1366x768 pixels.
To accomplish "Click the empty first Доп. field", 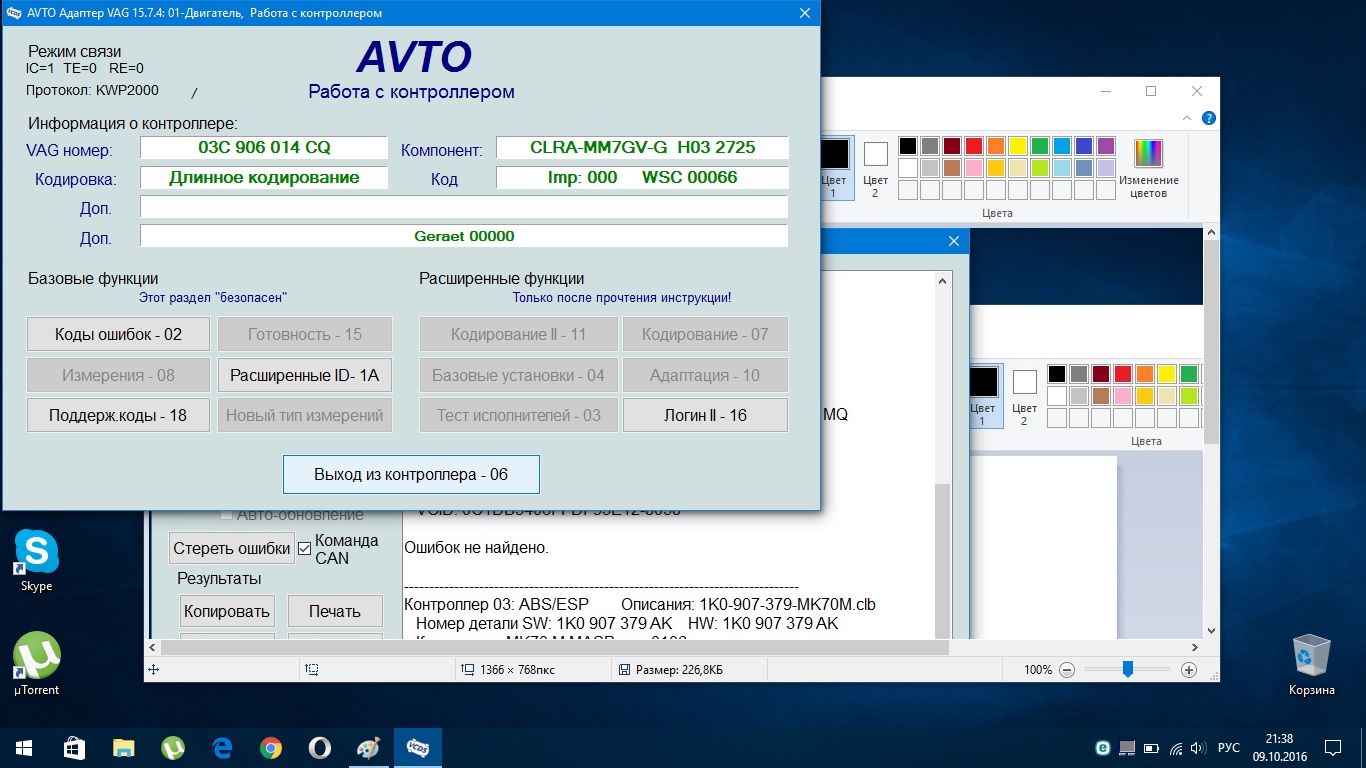I will (463, 207).
